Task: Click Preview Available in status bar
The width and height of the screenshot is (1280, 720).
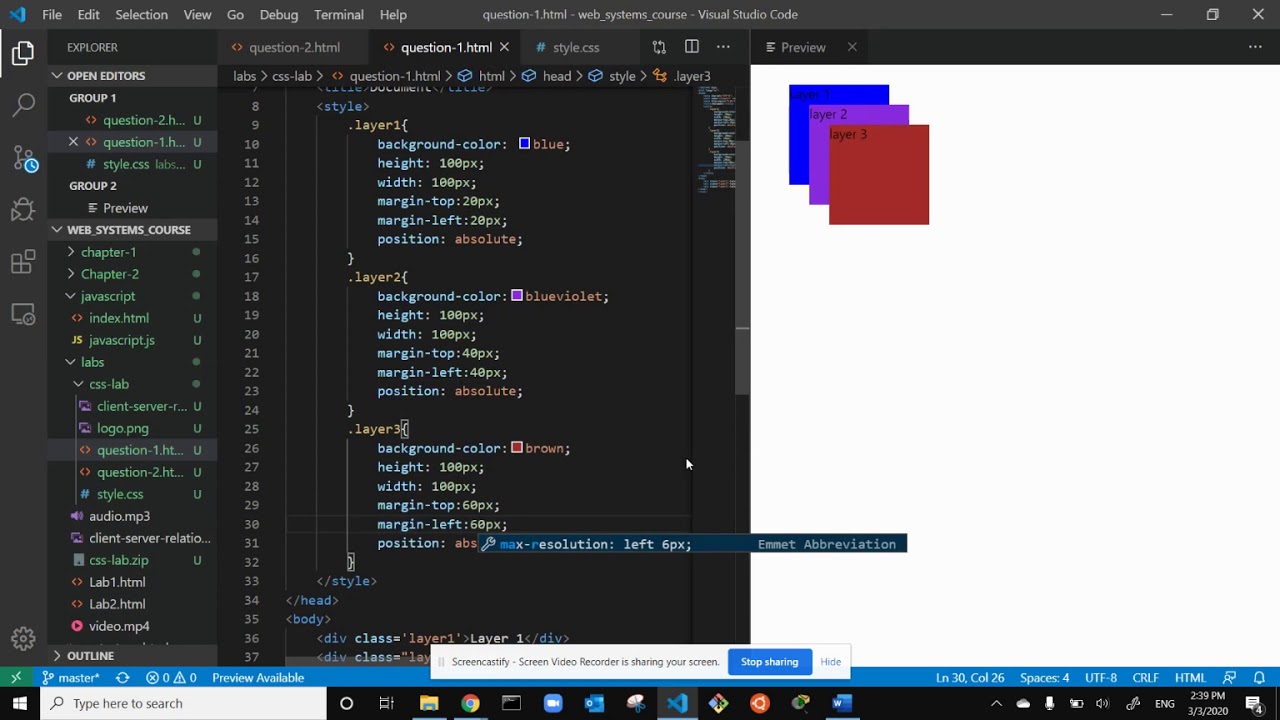Action: point(258,677)
